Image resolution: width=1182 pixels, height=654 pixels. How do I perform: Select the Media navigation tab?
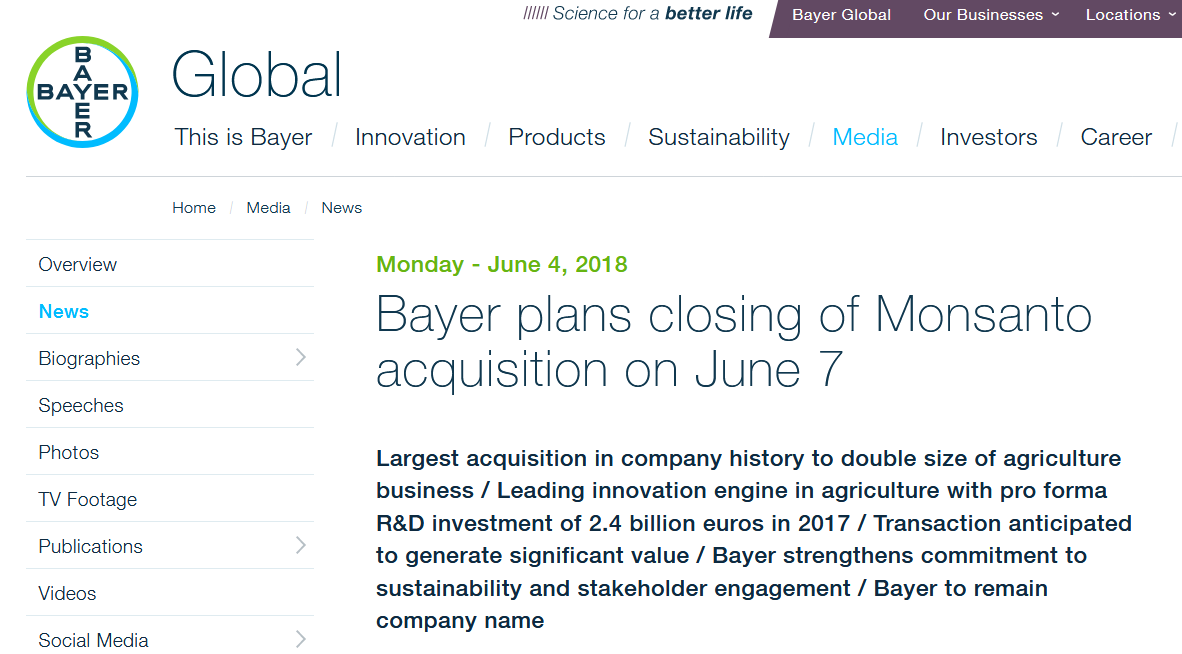pos(865,137)
